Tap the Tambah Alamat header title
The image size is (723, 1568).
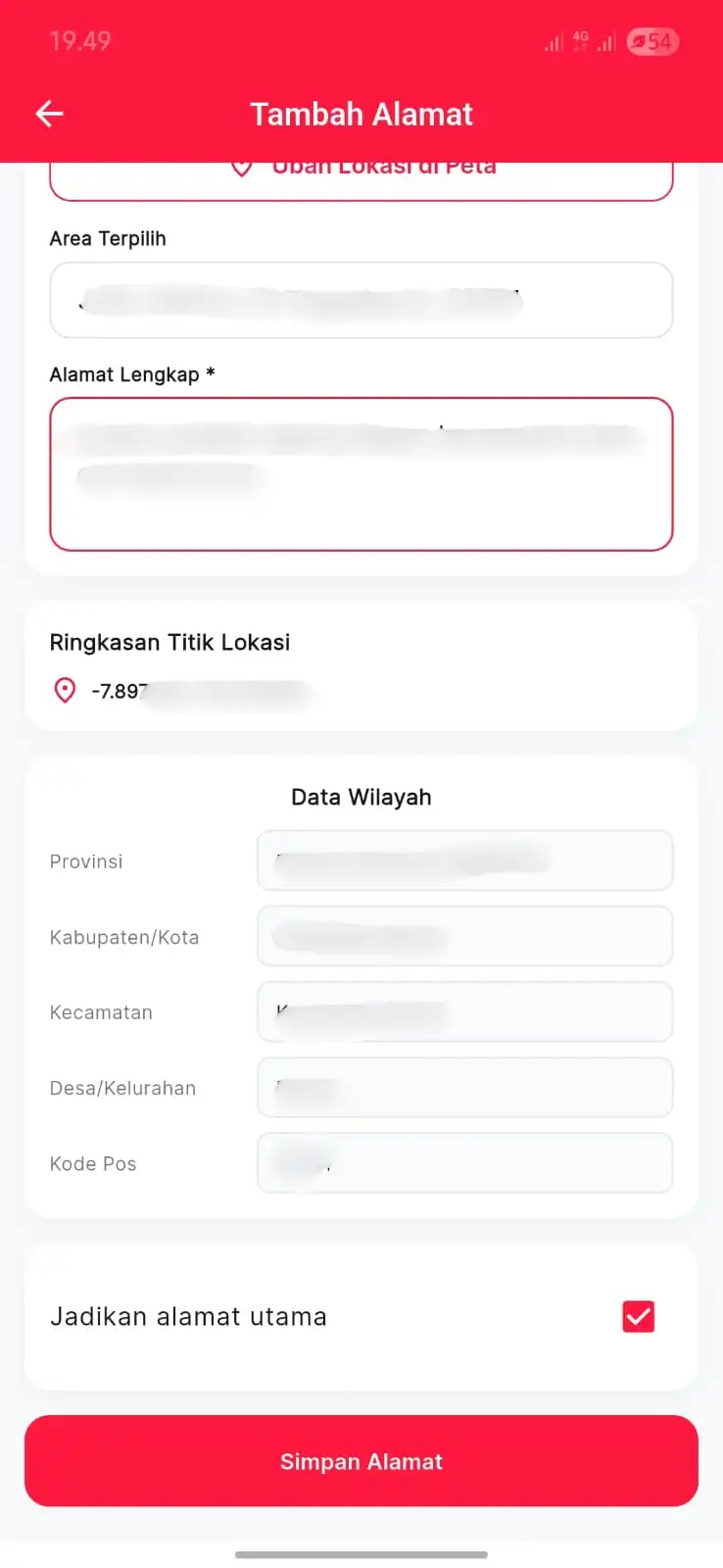pyautogui.click(x=361, y=114)
